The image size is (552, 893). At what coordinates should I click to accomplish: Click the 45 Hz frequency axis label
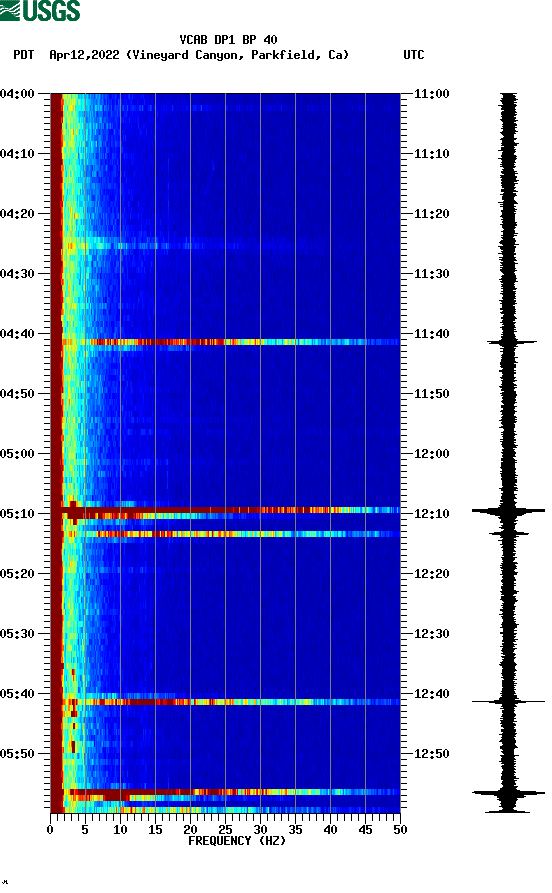click(365, 830)
